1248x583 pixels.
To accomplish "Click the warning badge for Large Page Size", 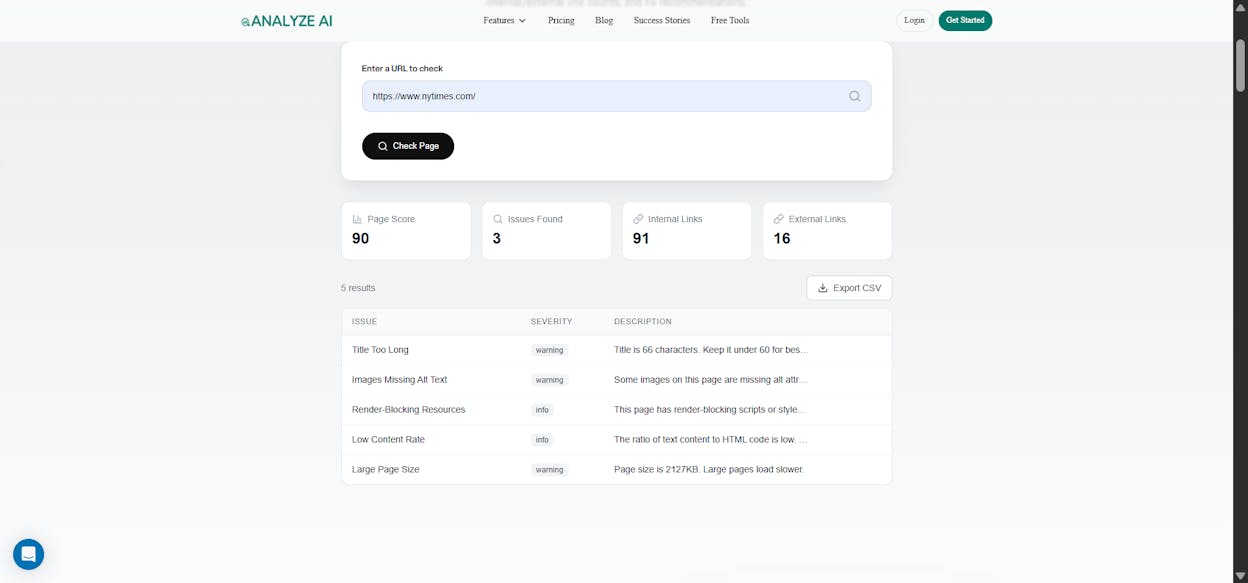I will coord(549,470).
